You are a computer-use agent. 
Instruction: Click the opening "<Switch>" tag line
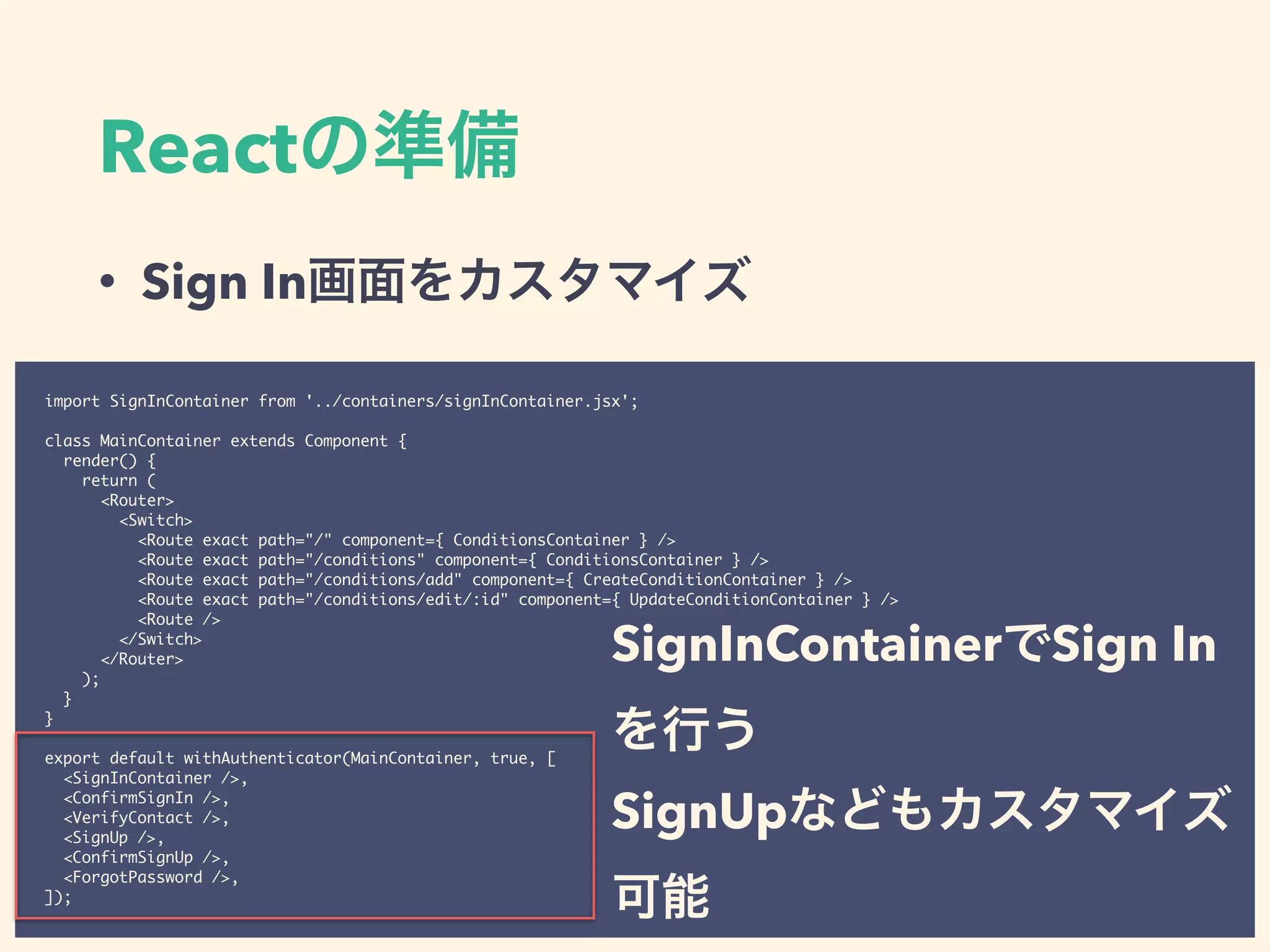(156, 520)
